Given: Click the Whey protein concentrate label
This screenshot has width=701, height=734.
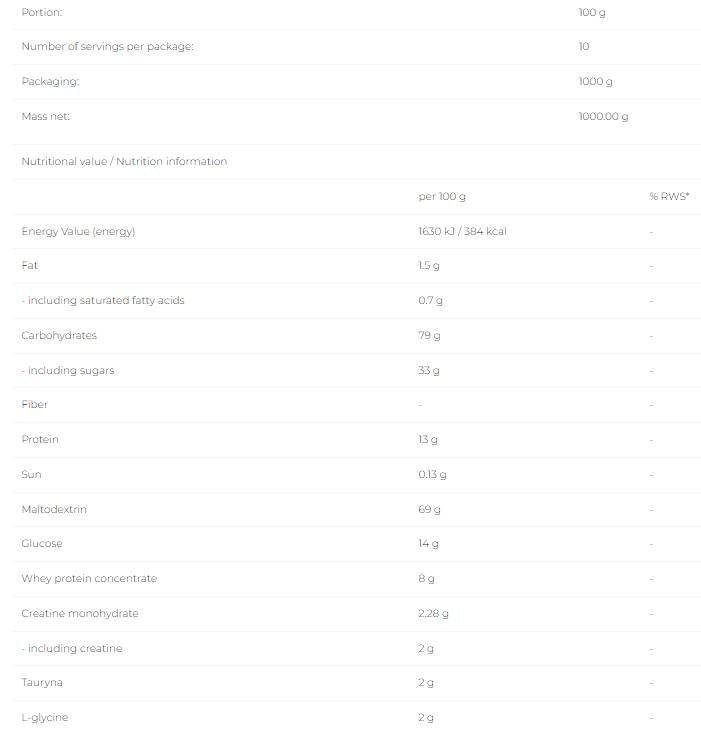Looking at the screenshot, I should [x=89, y=579].
